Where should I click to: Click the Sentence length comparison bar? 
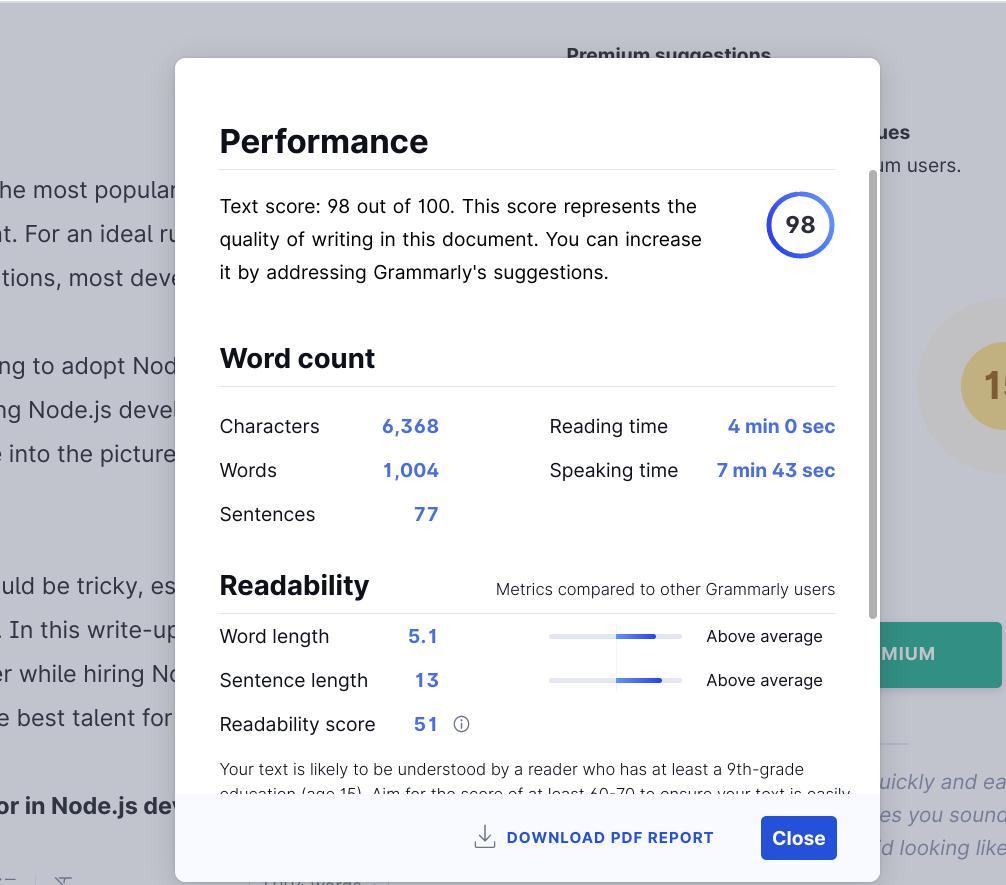(615, 680)
